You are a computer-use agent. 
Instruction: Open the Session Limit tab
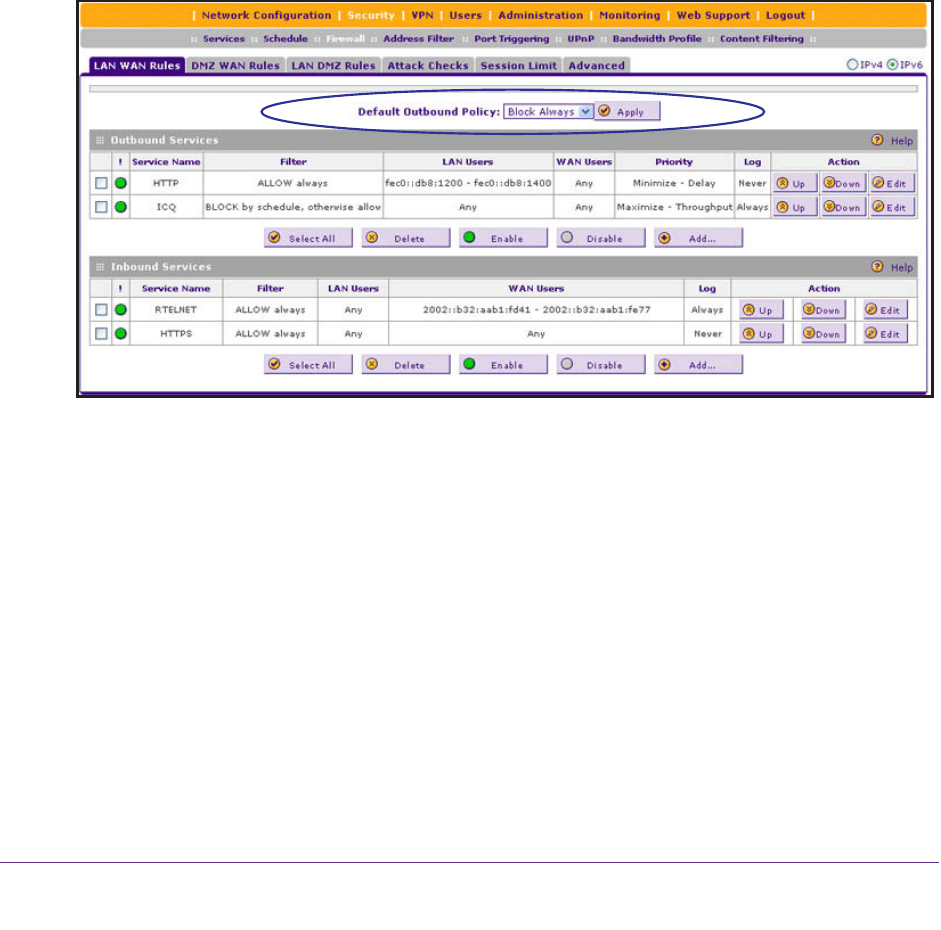click(x=519, y=65)
